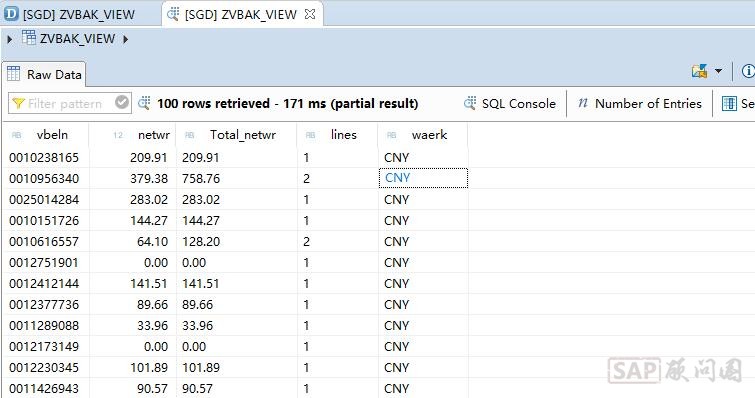The height and width of the screenshot is (398, 755).
Task: Click netwr value 379.38
Action: click(149, 179)
